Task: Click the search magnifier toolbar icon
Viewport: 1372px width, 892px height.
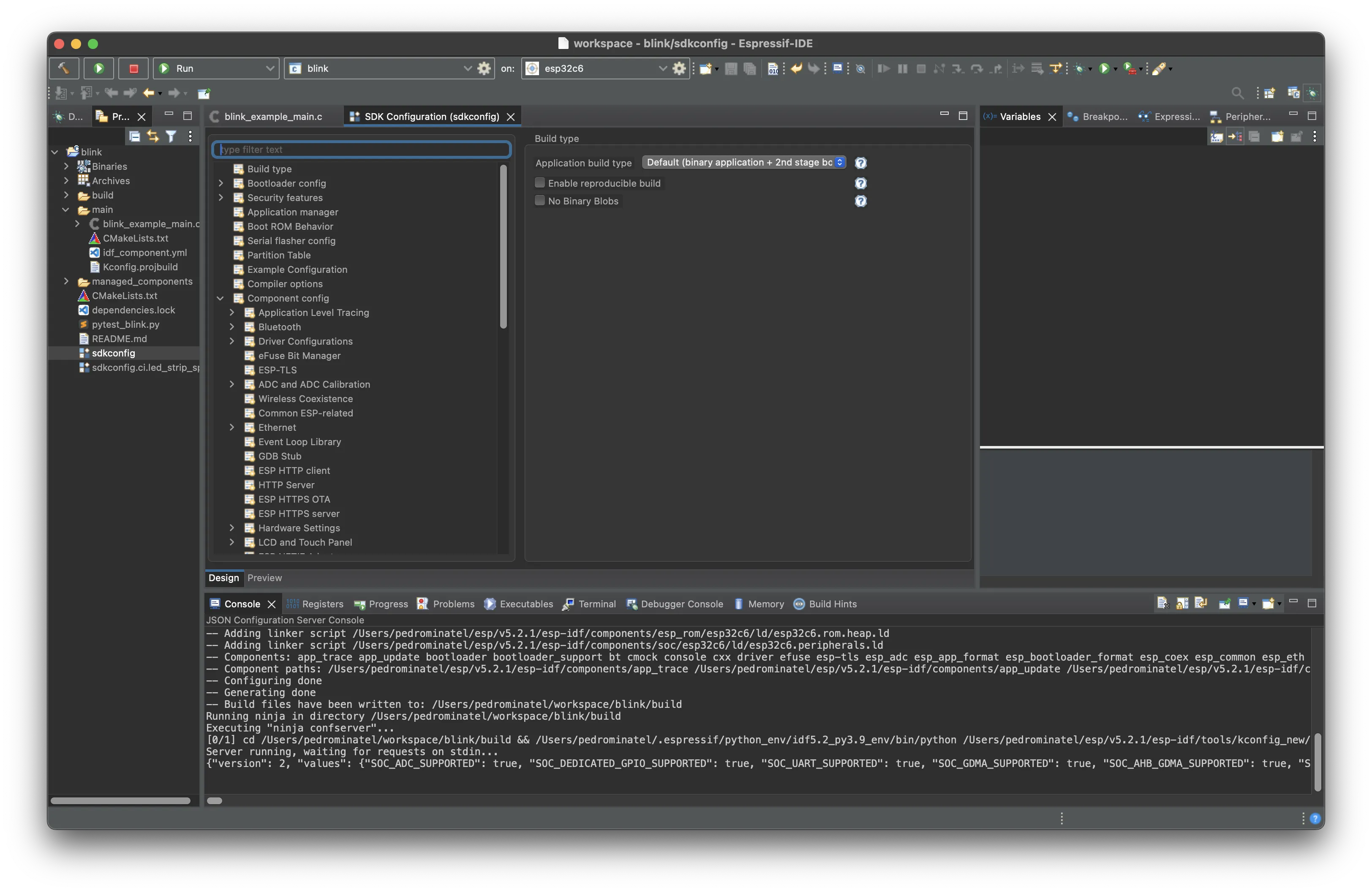Action: click(x=1237, y=93)
